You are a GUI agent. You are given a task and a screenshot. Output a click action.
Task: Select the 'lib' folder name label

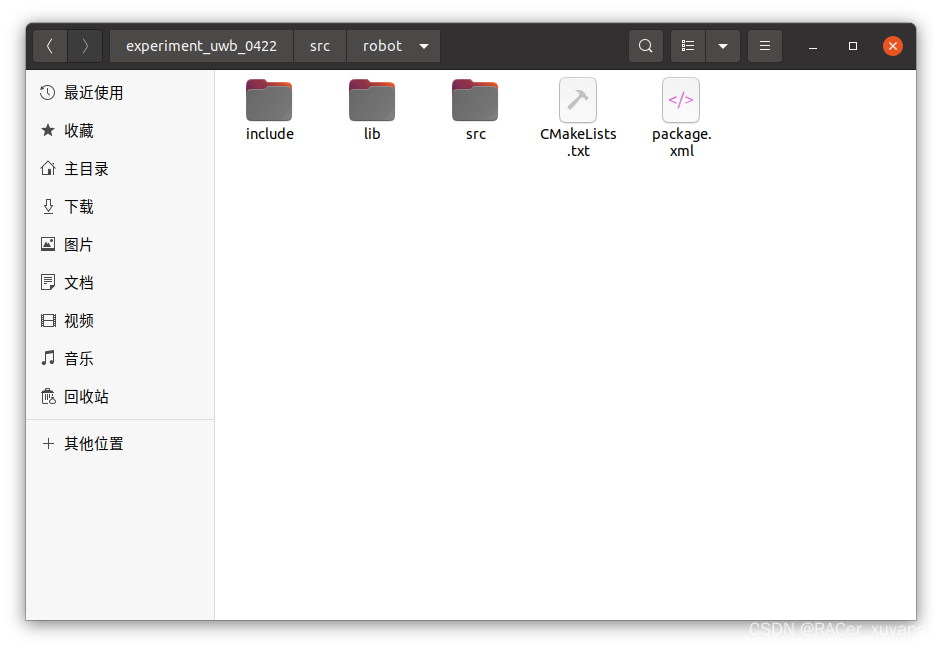(372, 134)
